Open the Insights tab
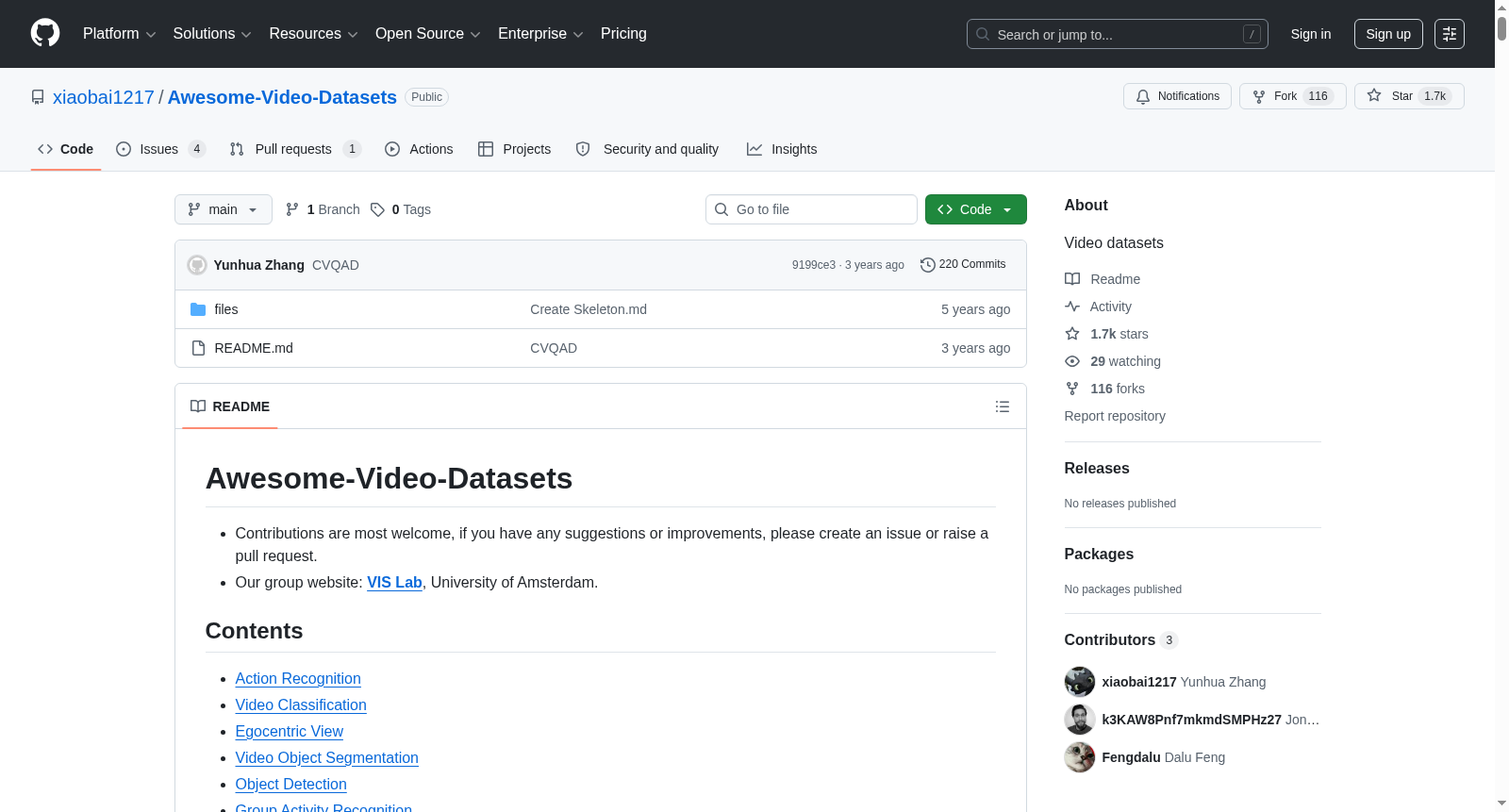The width and height of the screenshot is (1509, 812). tap(782, 149)
